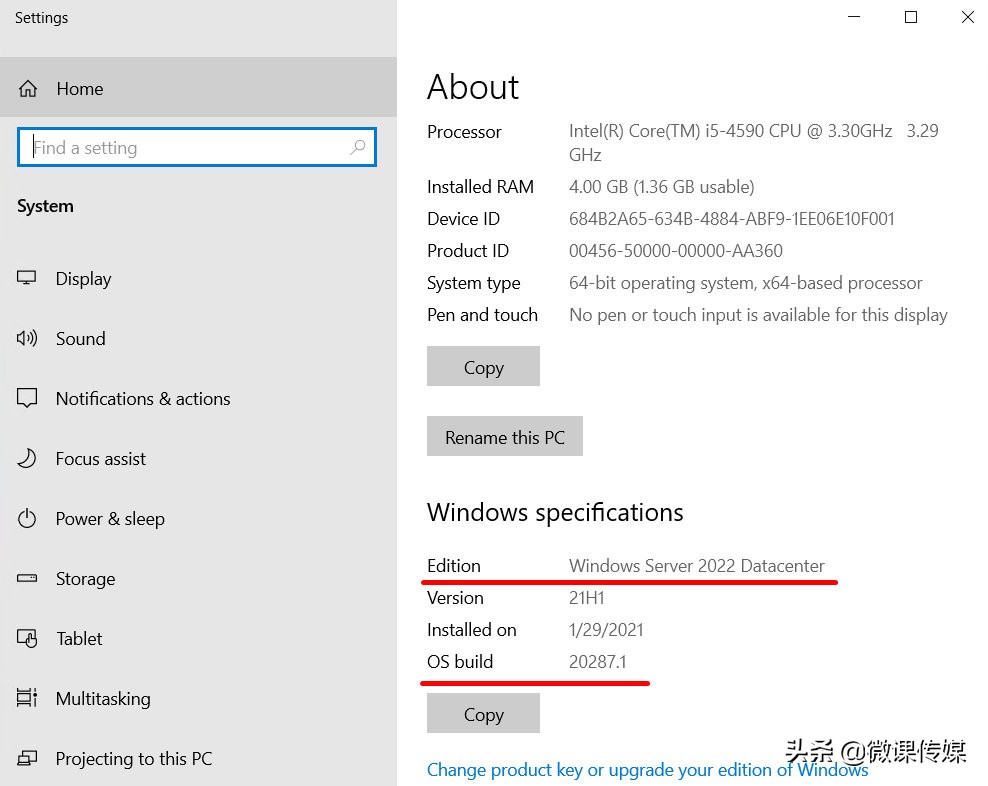Click the About page heading
988x786 pixels.
pyautogui.click(x=473, y=87)
